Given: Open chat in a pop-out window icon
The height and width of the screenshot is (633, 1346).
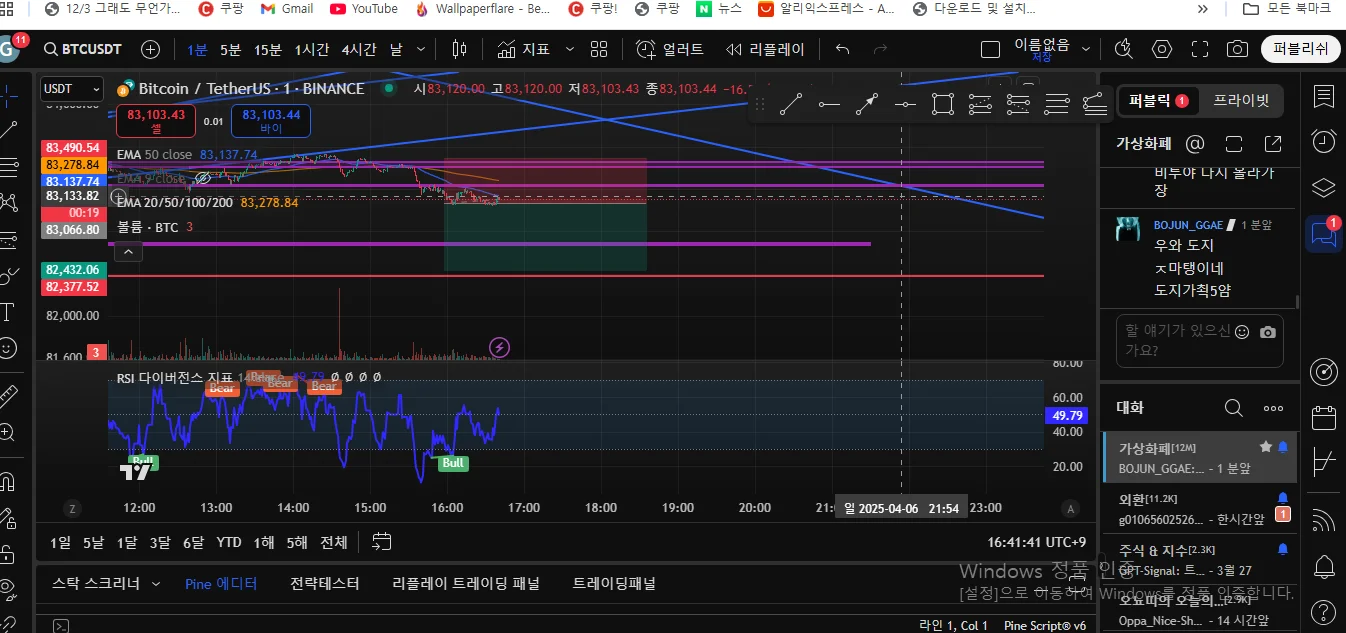Looking at the screenshot, I should pyautogui.click(x=1273, y=144).
